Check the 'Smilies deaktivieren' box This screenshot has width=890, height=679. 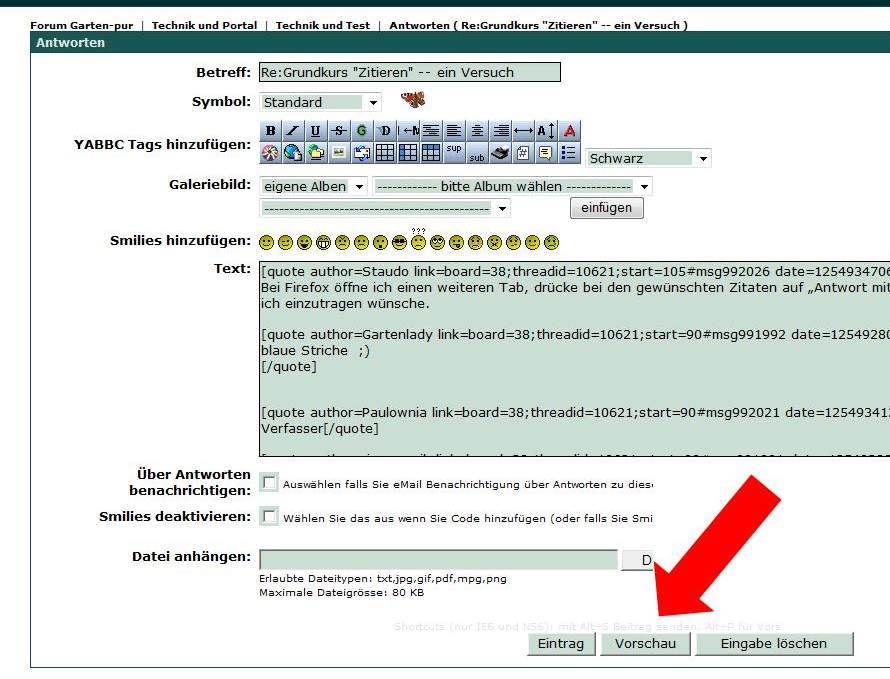point(269,517)
